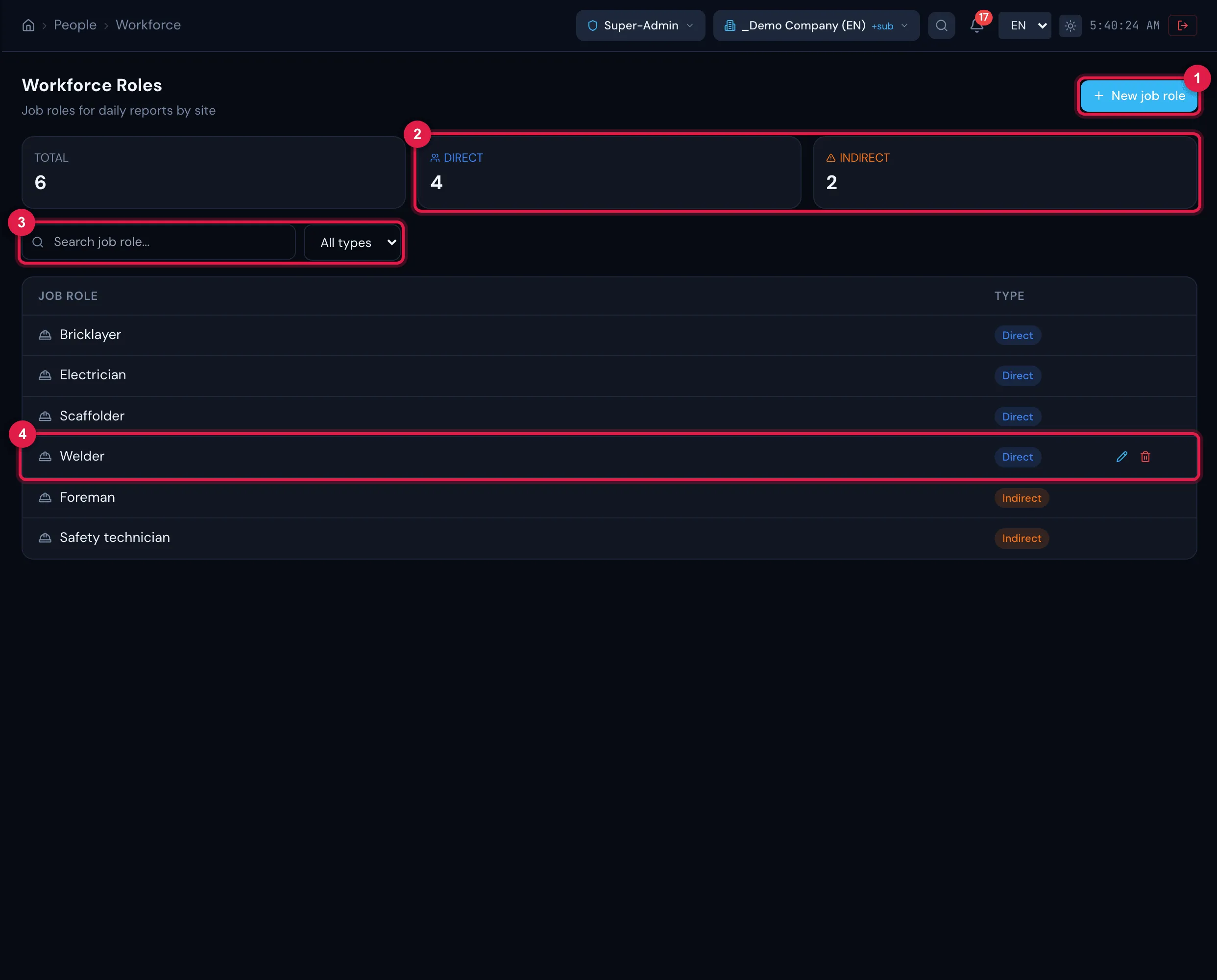The image size is (1217, 980).
Task: Open the All types filter dropdown
Action: [352, 243]
